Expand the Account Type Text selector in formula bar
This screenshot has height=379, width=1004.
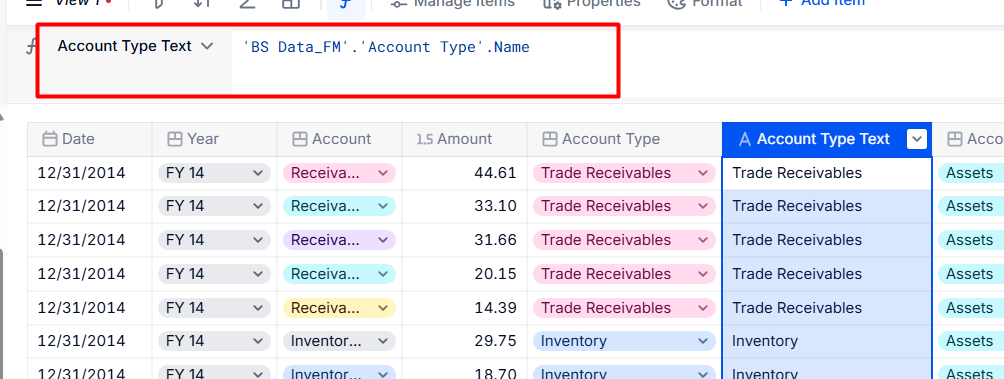(207, 46)
